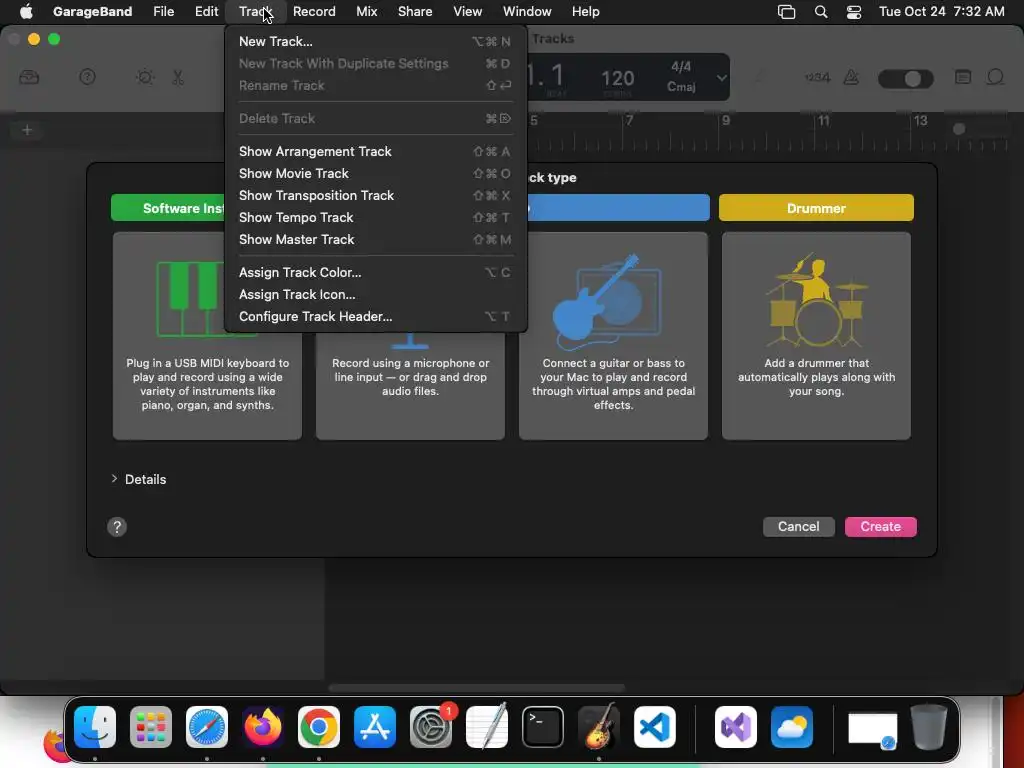Open Finder from the Dock
The width and height of the screenshot is (1024, 768).
point(95,727)
